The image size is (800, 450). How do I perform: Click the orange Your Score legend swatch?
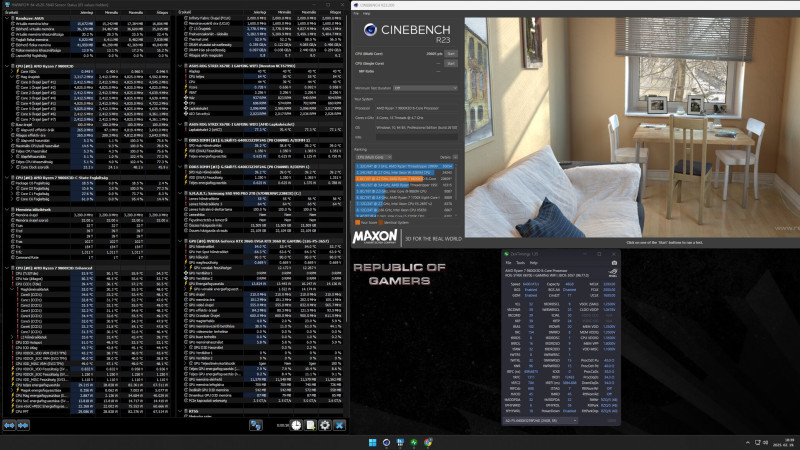pos(357,222)
